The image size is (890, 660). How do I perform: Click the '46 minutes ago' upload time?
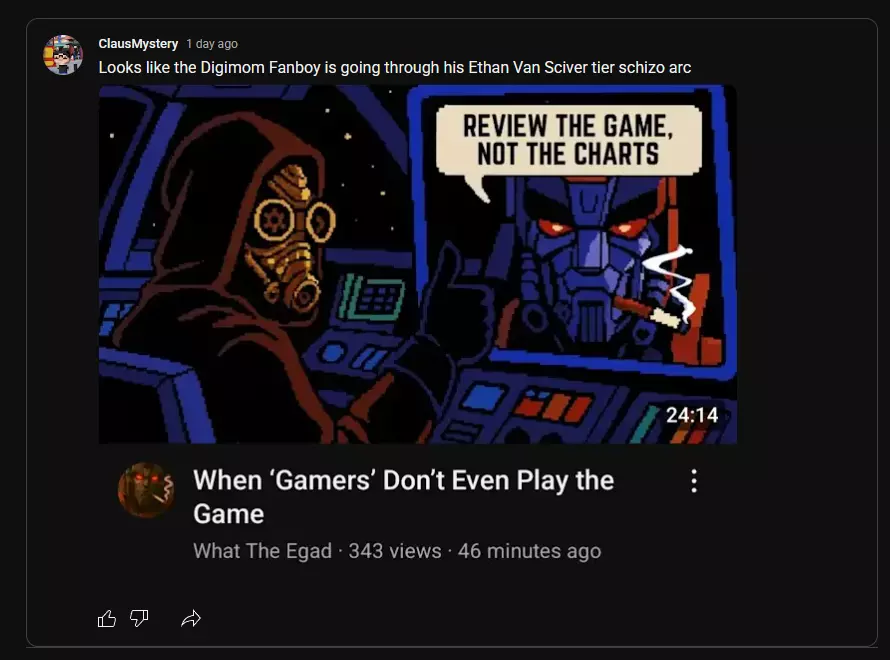pos(529,551)
